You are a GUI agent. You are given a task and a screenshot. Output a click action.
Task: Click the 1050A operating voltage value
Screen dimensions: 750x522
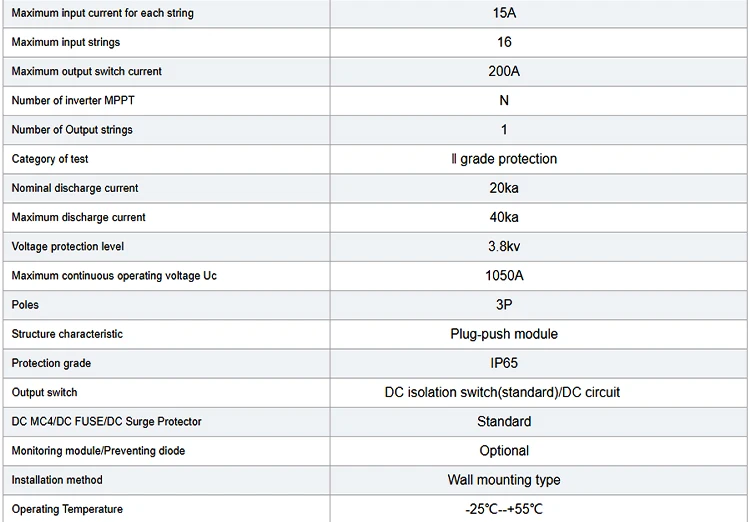click(504, 275)
